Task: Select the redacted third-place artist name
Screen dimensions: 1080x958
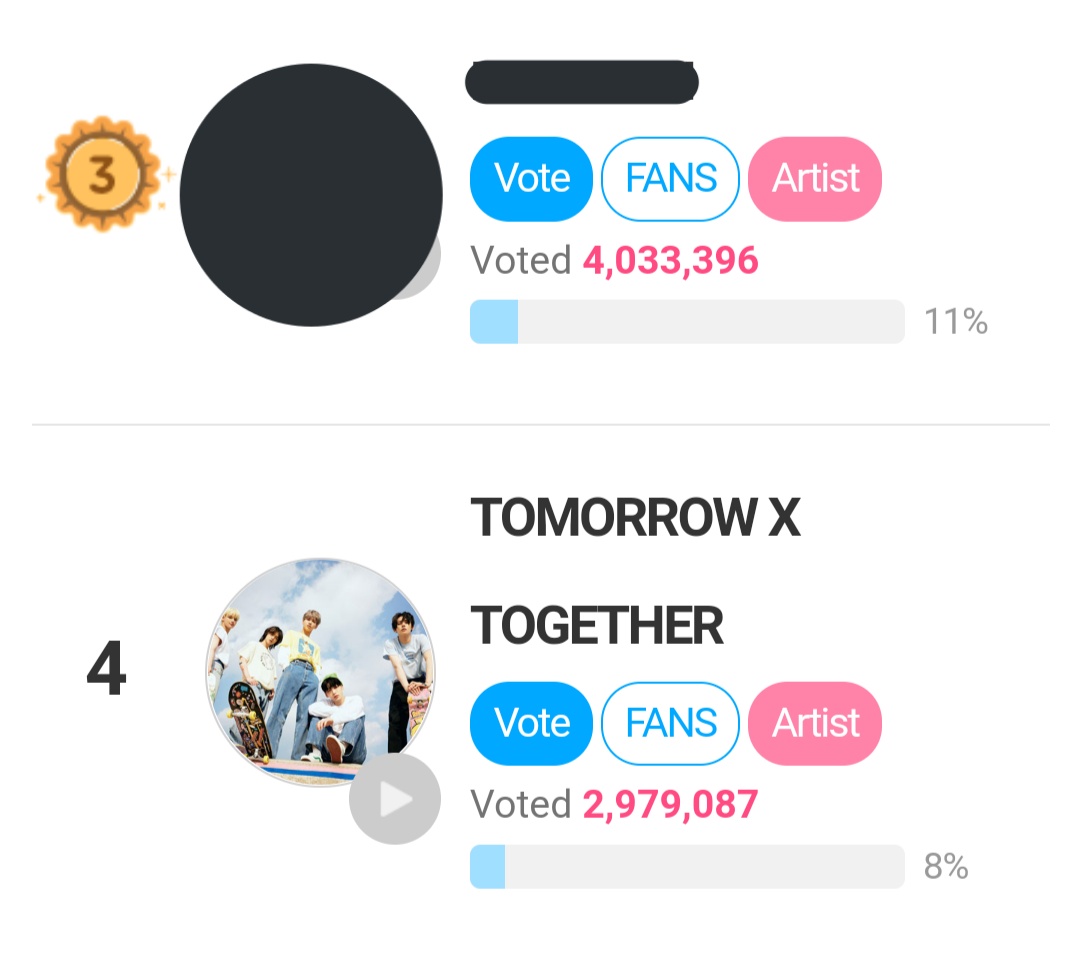Action: point(582,82)
